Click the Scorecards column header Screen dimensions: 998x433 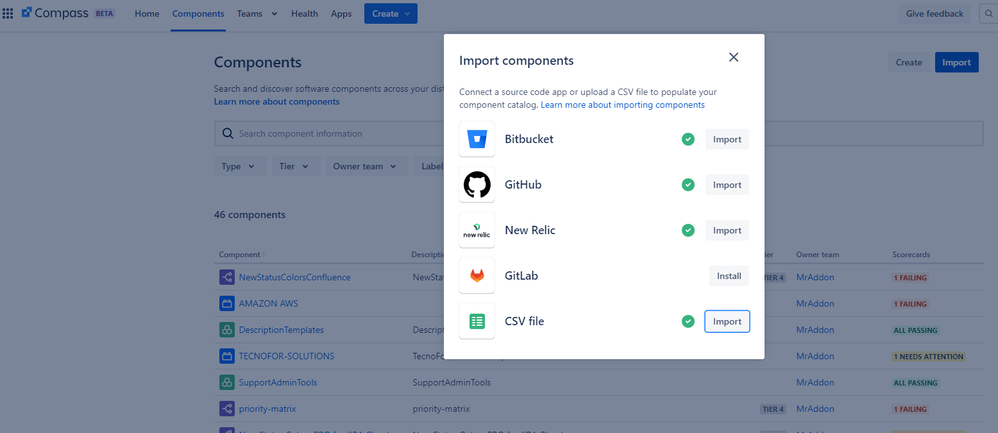(911, 255)
